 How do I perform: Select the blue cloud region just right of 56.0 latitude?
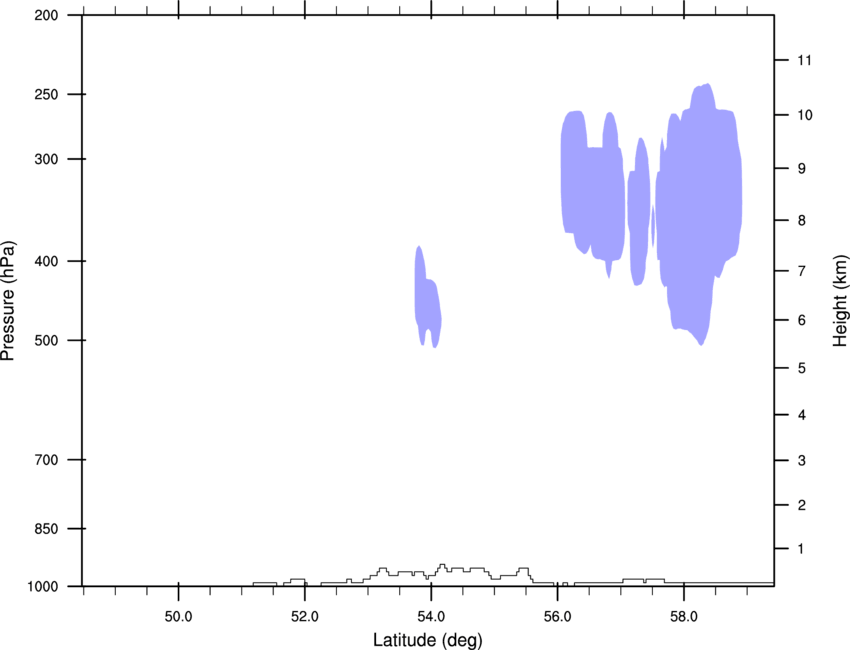point(591,195)
